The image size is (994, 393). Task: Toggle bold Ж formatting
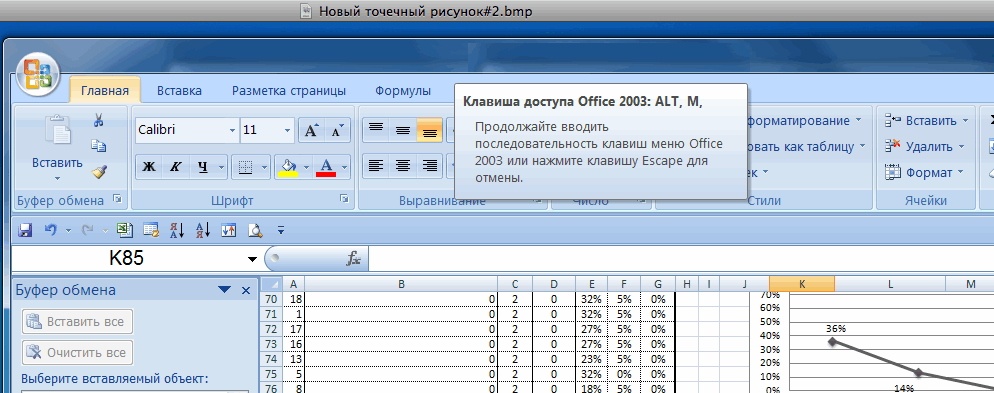point(149,167)
